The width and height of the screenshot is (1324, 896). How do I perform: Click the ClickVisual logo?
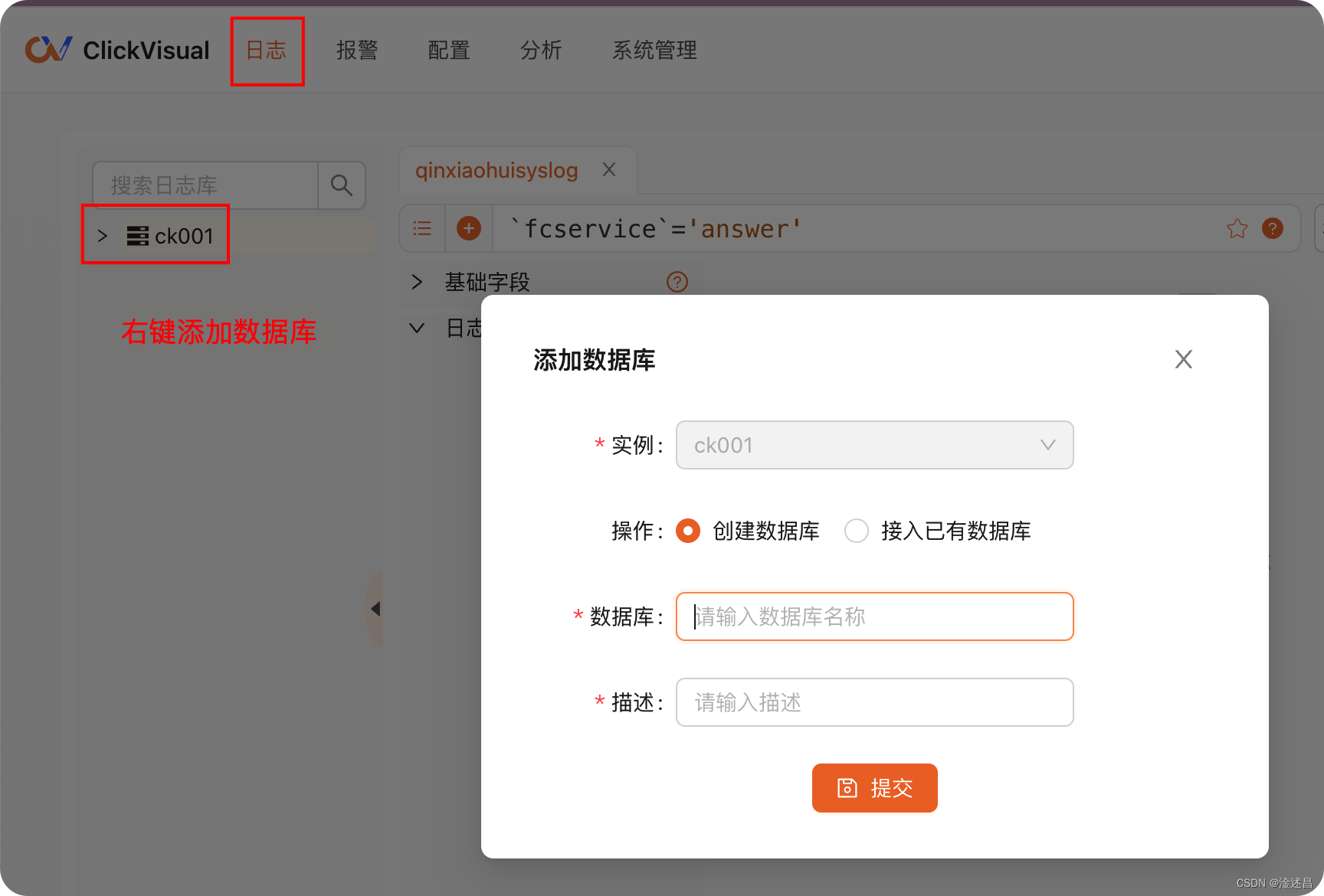point(116,49)
